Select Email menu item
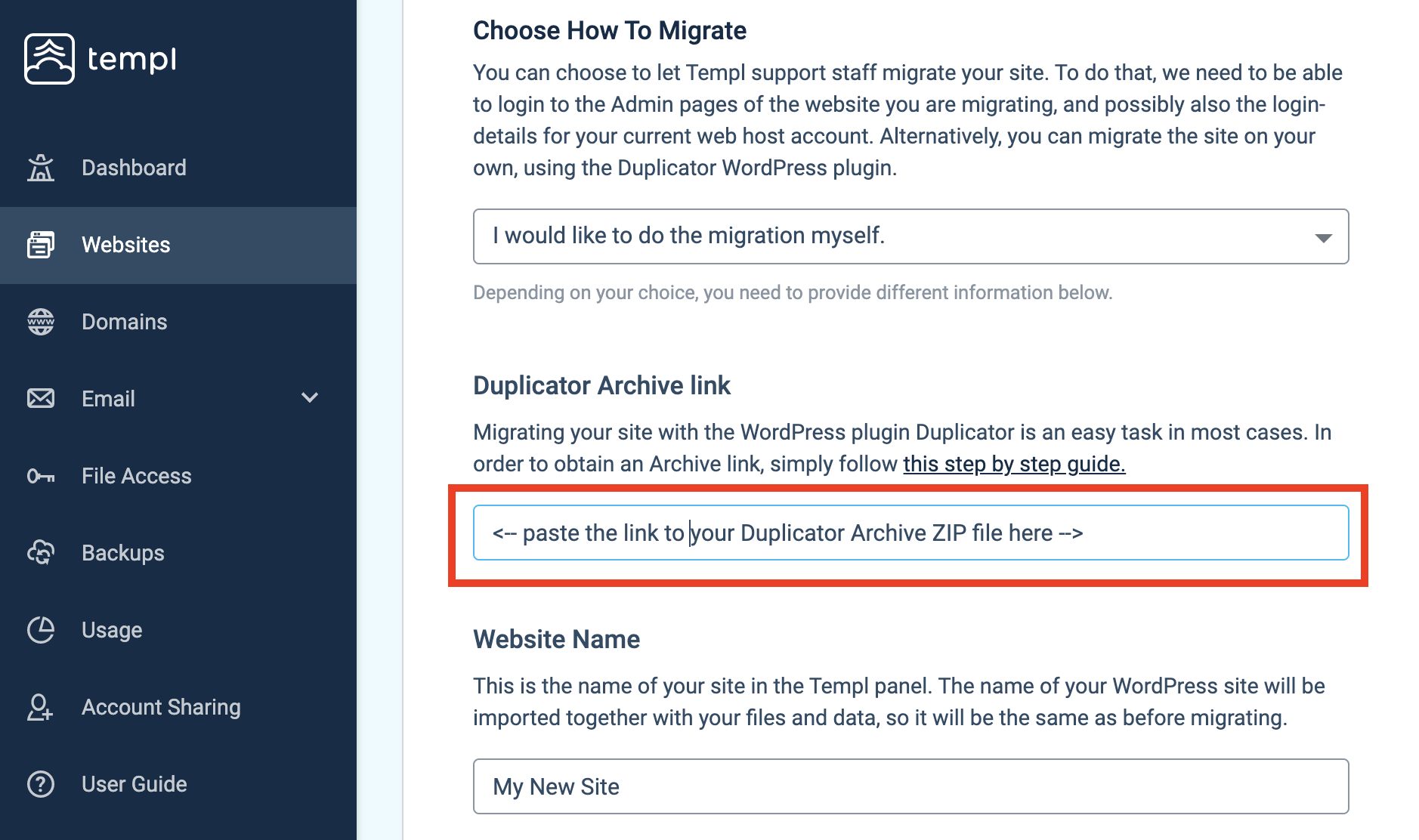 [178, 399]
